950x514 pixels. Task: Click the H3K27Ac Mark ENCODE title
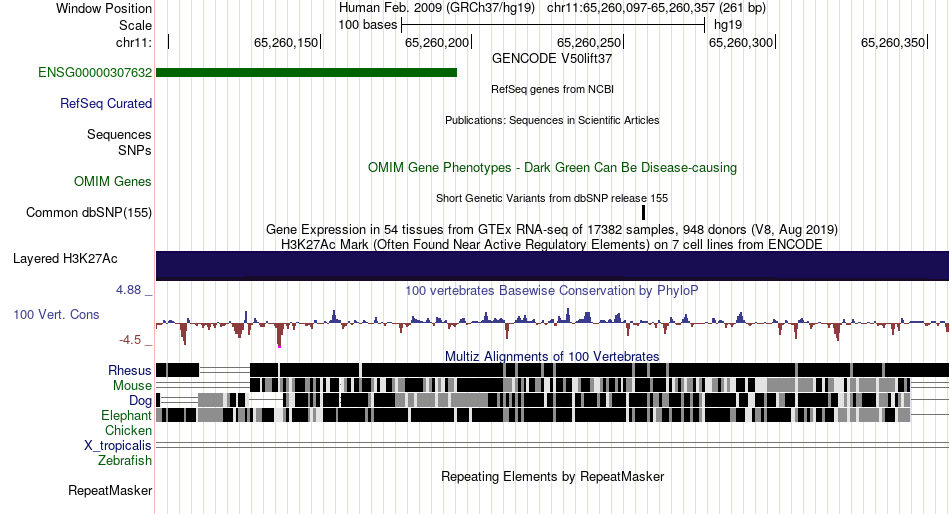coord(552,244)
